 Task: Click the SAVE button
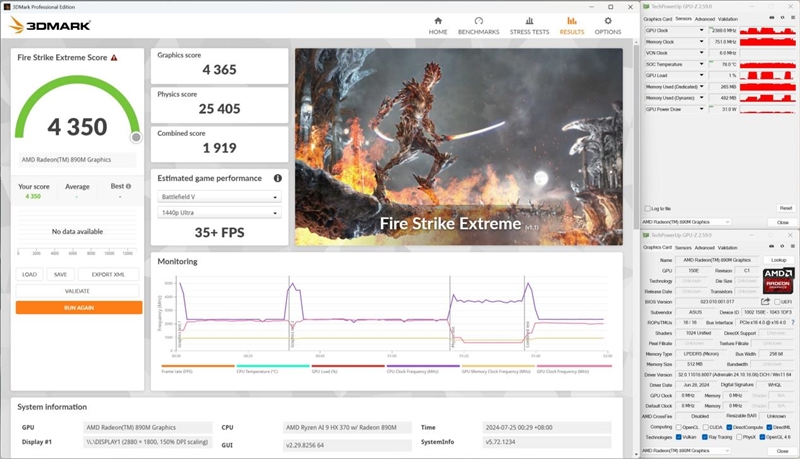[60, 274]
